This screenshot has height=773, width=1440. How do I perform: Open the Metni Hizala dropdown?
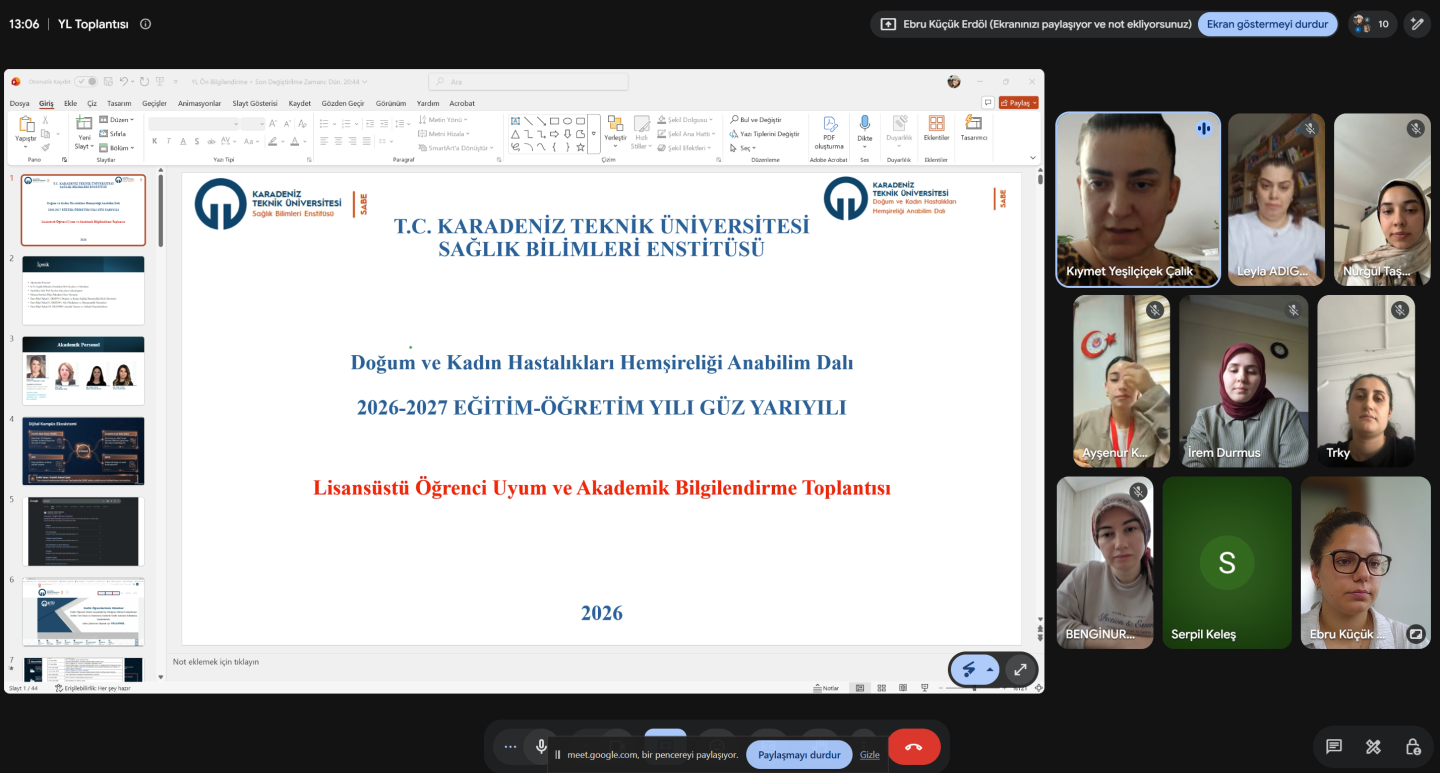(x=444, y=133)
